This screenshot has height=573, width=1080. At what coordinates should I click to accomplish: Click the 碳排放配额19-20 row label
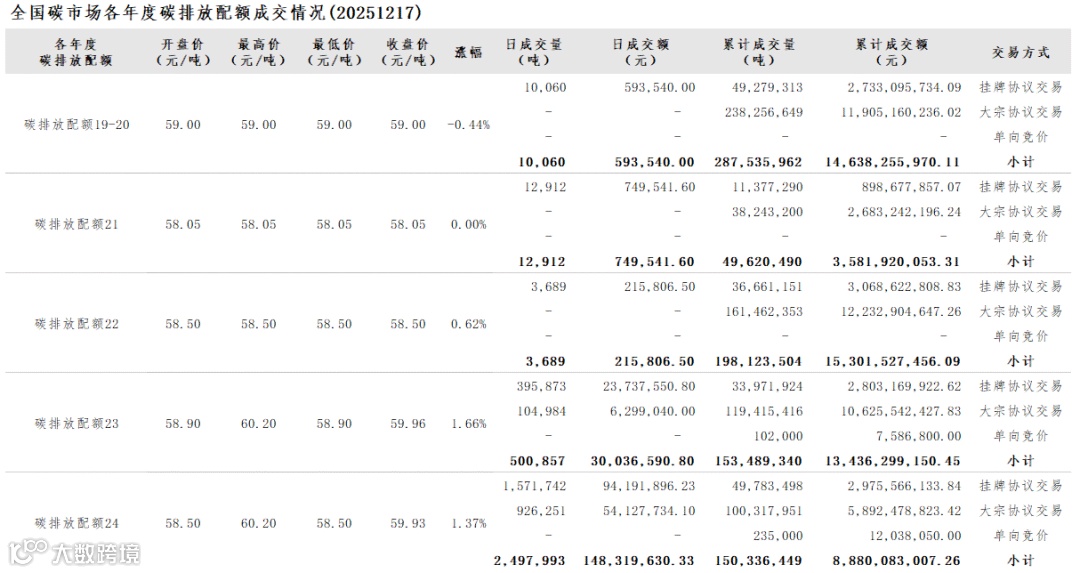click(x=76, y=125)
